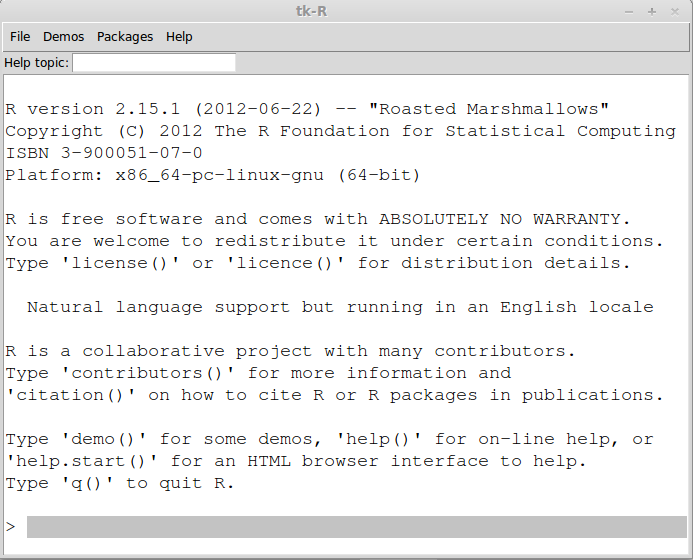The width and height of the screenshot is (693, 560).
Task: Open the Help menu
Action: 179,37
